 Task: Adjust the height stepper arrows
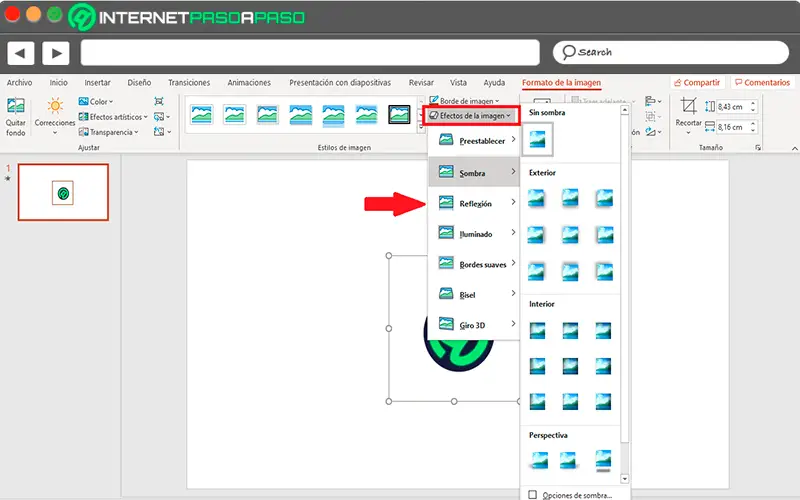coord(753,107)
